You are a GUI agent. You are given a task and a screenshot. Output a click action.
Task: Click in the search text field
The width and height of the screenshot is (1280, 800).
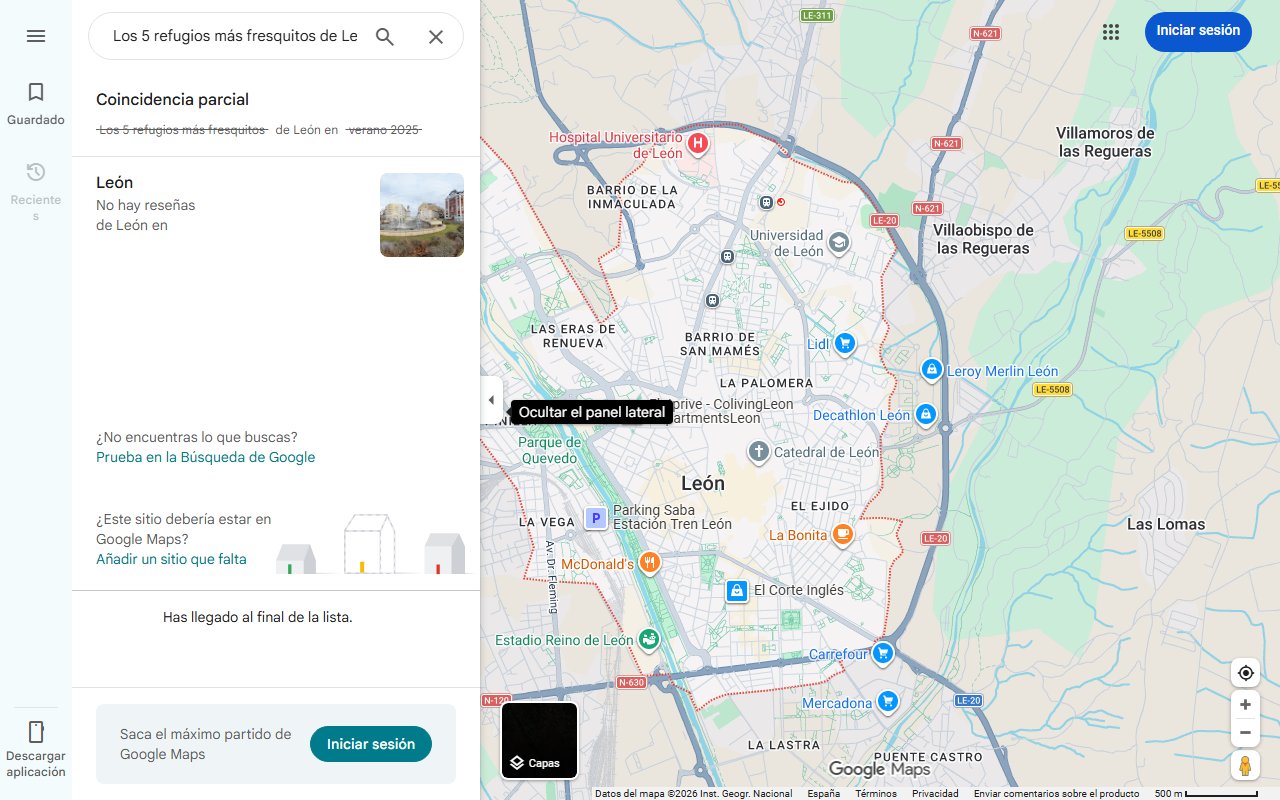pyautogui.click(x=234, y=37)
